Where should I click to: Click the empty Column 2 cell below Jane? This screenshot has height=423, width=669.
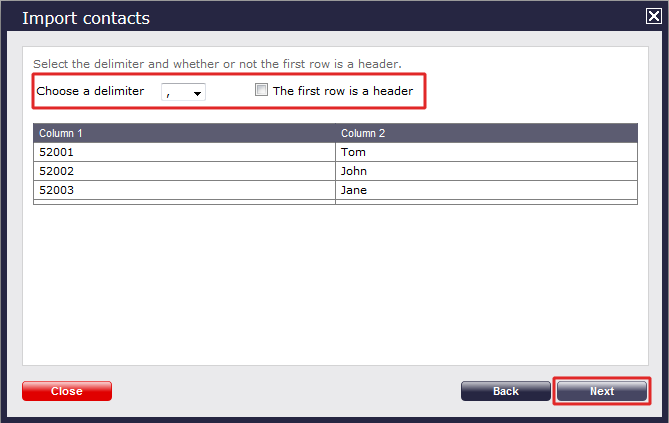(486, 202)
